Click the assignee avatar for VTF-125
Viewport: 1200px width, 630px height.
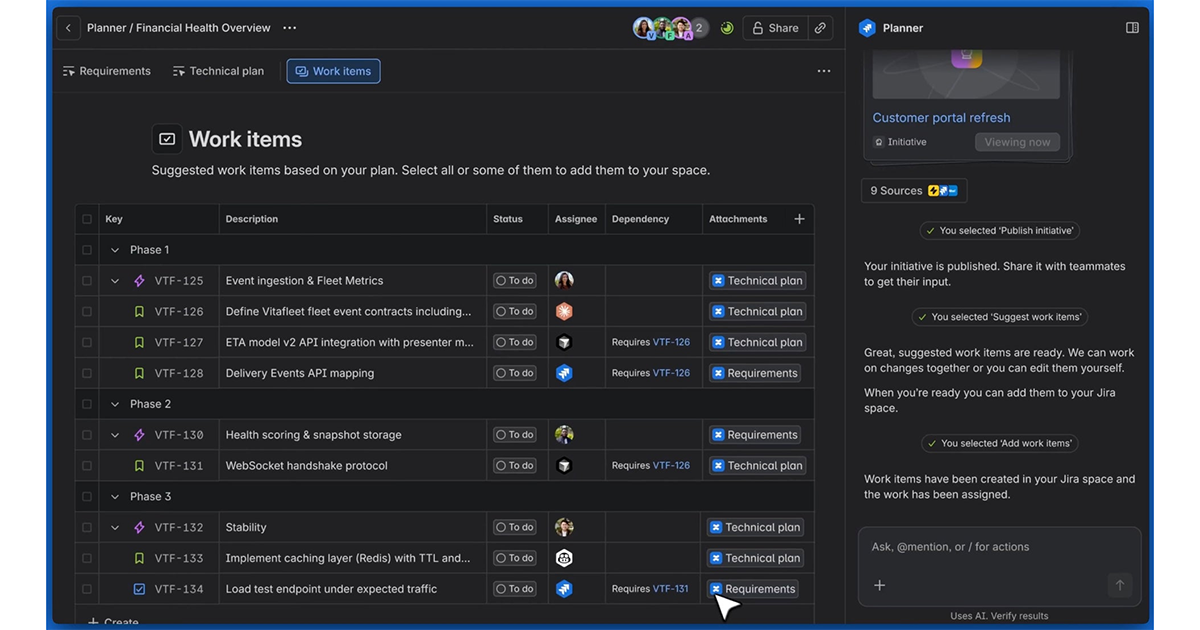[x=564, y=281]
